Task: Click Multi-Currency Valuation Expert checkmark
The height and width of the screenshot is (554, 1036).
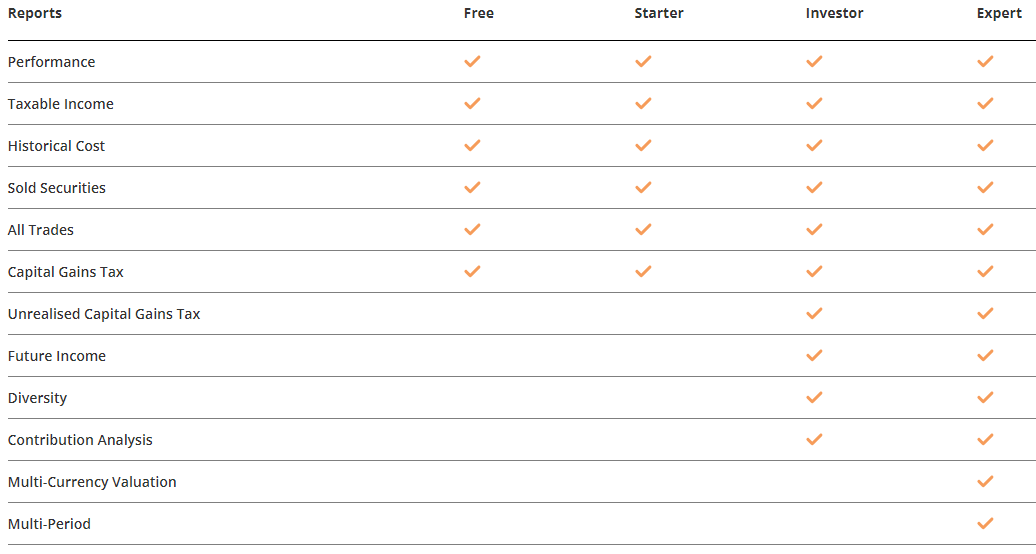Action: click(985, 481)
